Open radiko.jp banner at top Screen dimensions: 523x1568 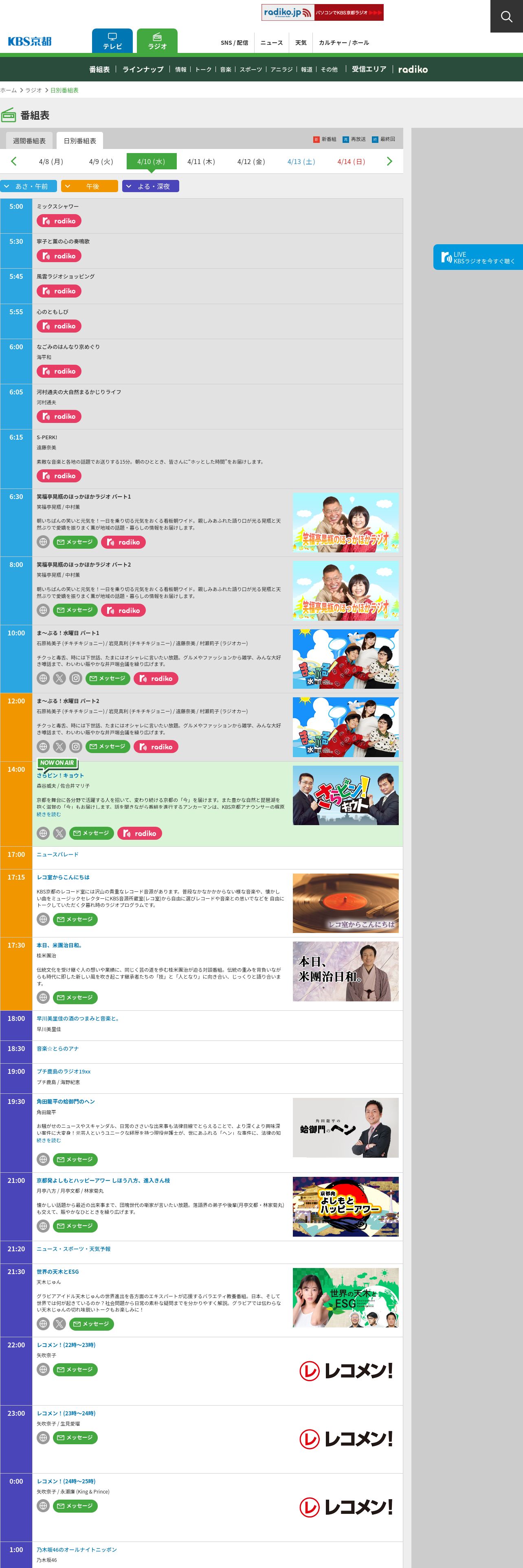[x=322, y=12]
